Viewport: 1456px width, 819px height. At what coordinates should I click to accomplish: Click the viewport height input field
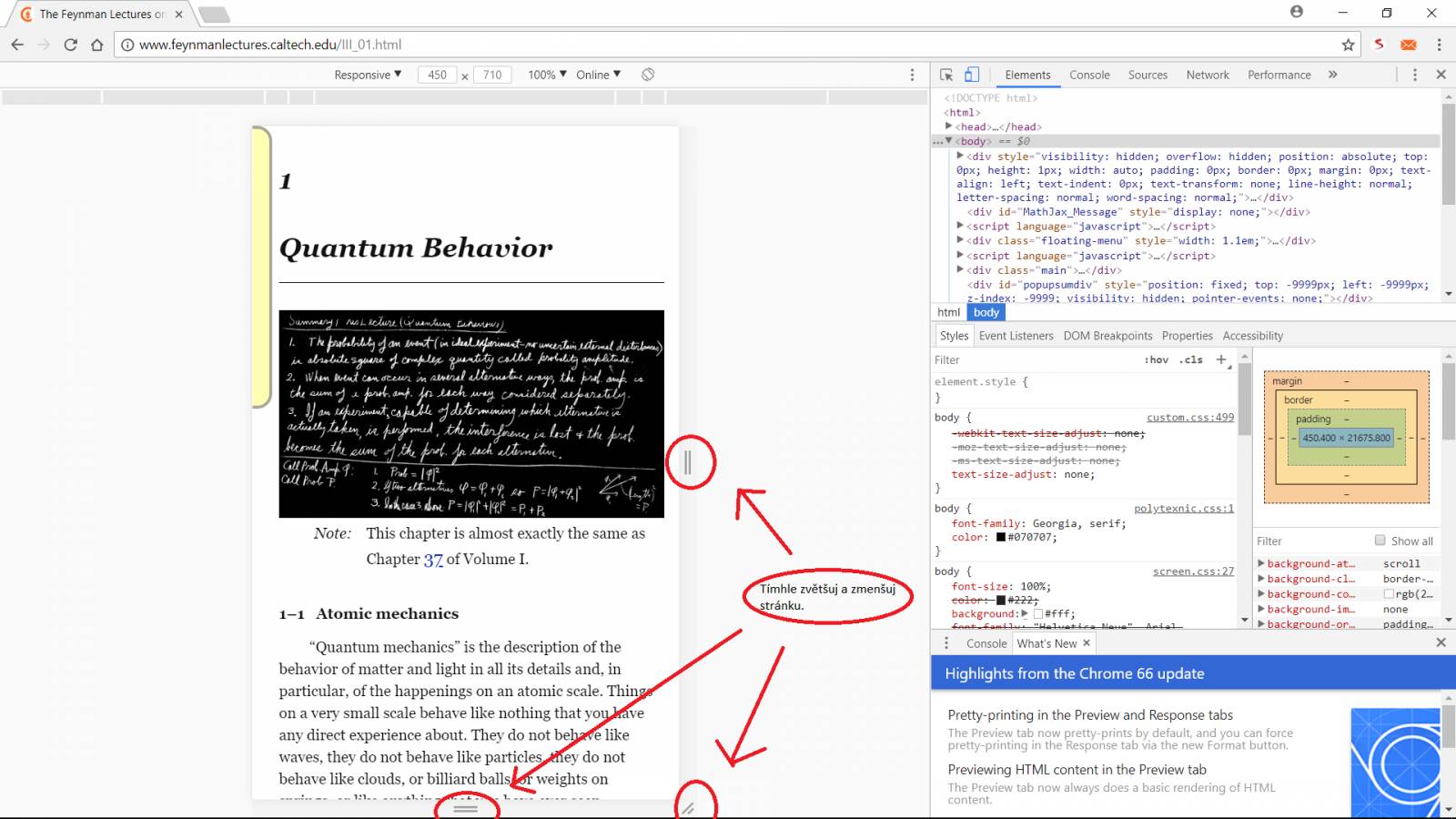tap(492, 75)
